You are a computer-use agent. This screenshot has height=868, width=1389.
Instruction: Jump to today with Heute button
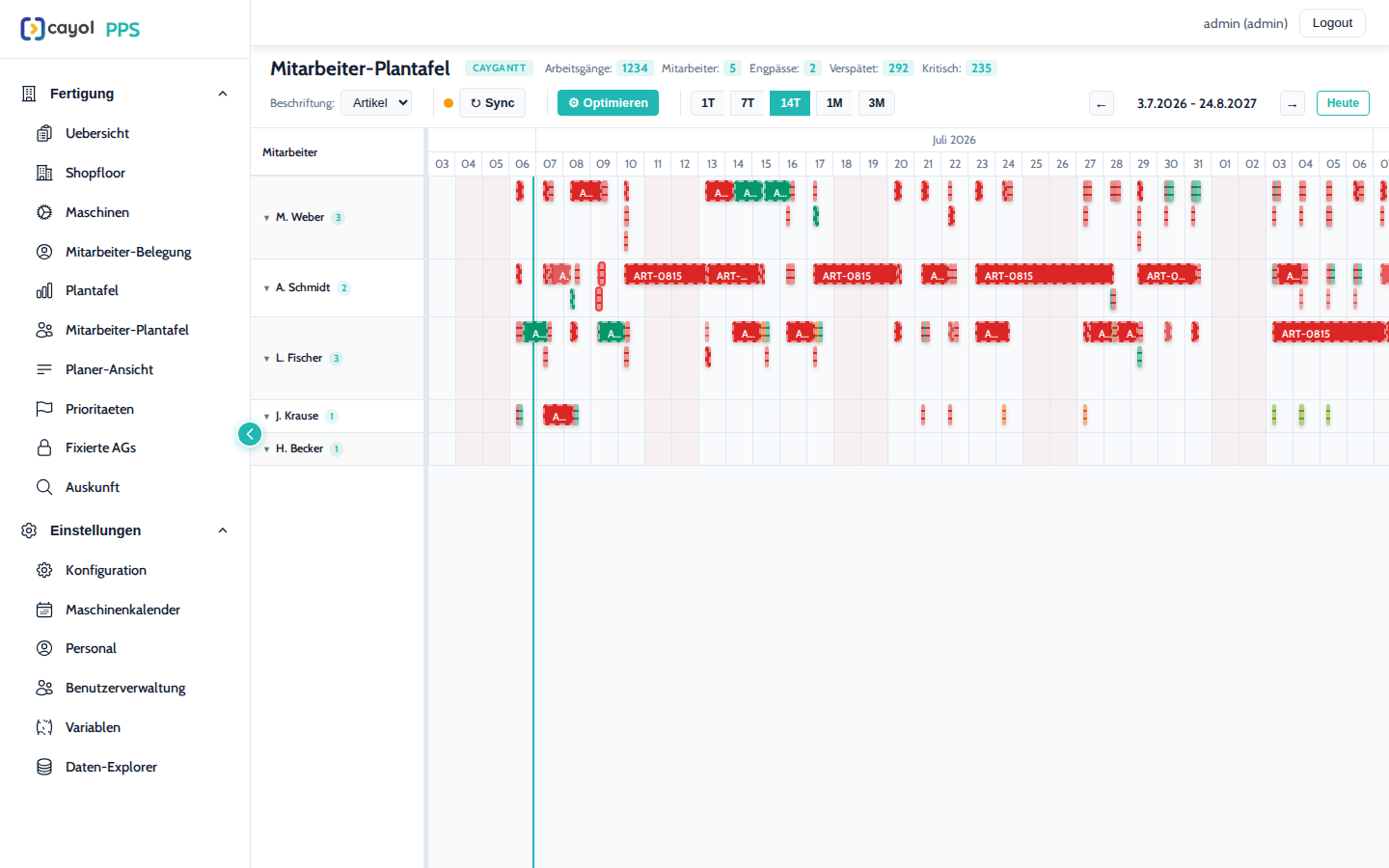pos(1343,103)
